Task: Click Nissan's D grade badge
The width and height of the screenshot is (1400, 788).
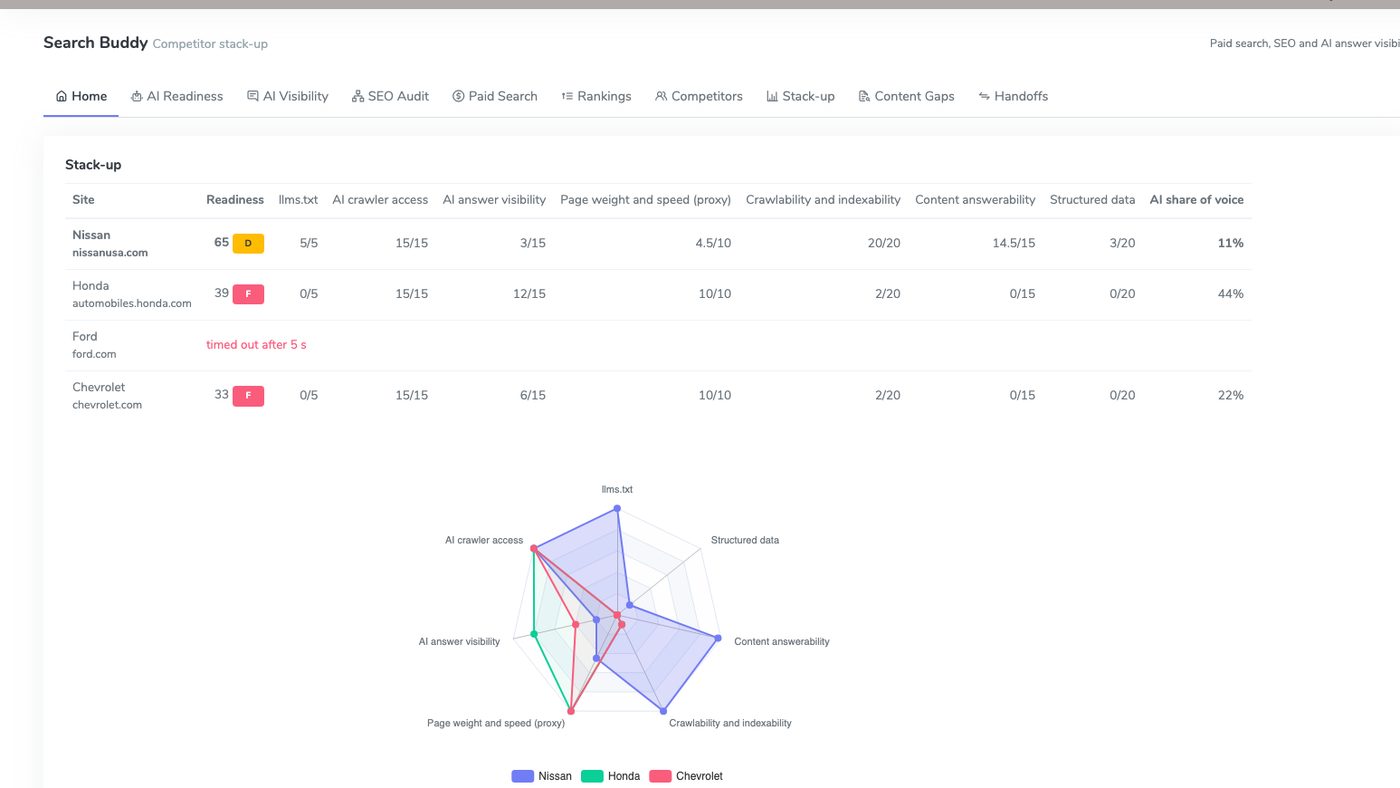Action: pos(248,243)
